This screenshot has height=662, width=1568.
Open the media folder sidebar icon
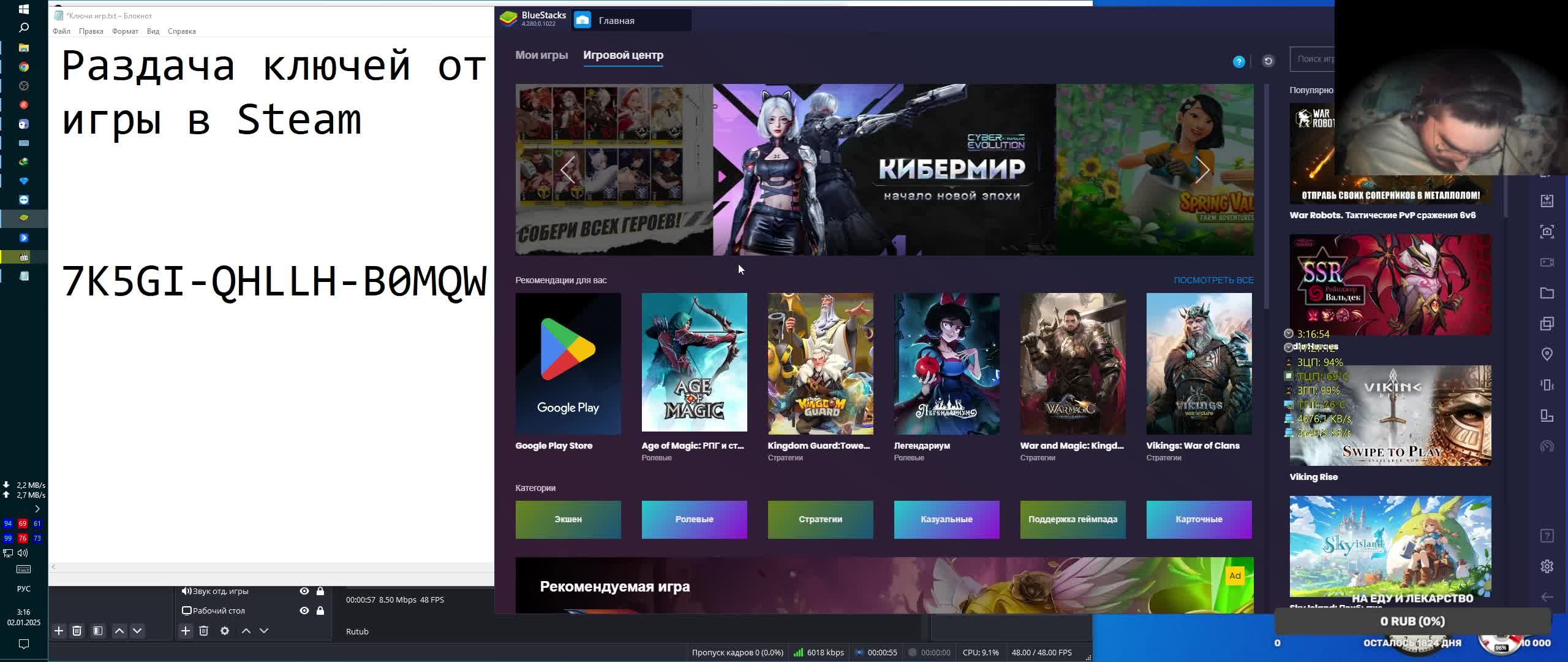coord(1547,293)
